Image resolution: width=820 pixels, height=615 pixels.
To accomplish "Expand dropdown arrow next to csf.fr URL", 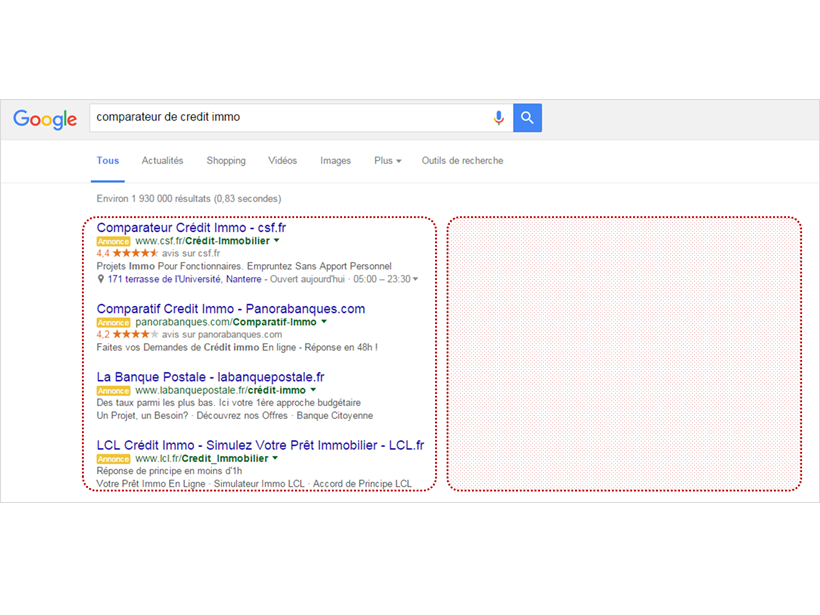I will [x=277, y=241].
